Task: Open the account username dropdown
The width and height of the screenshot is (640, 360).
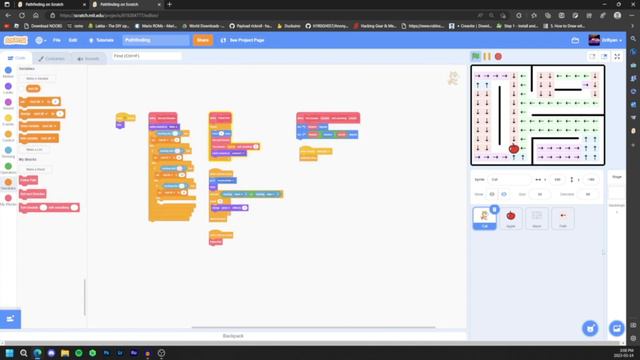Action: click(x=605, y=40)
